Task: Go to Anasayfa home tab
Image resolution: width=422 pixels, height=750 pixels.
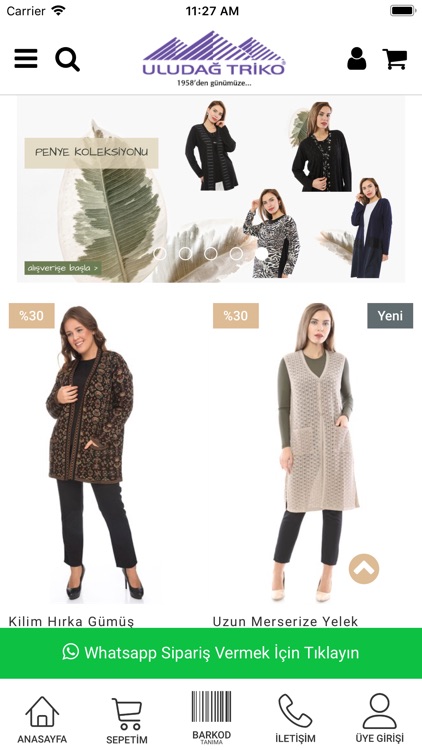Action: (x=42, y=720)
